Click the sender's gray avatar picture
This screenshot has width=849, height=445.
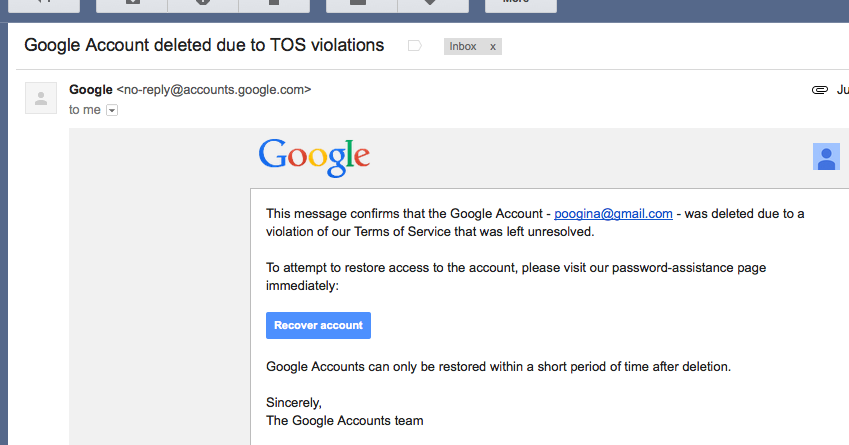[41, 98]
